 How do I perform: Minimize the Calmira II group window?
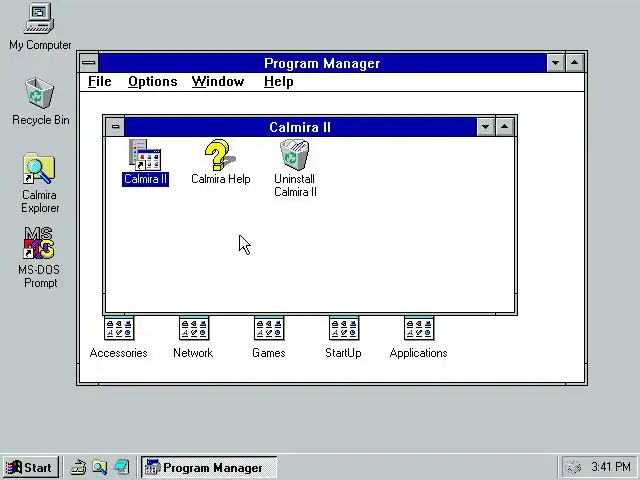[x=485, y=127]
